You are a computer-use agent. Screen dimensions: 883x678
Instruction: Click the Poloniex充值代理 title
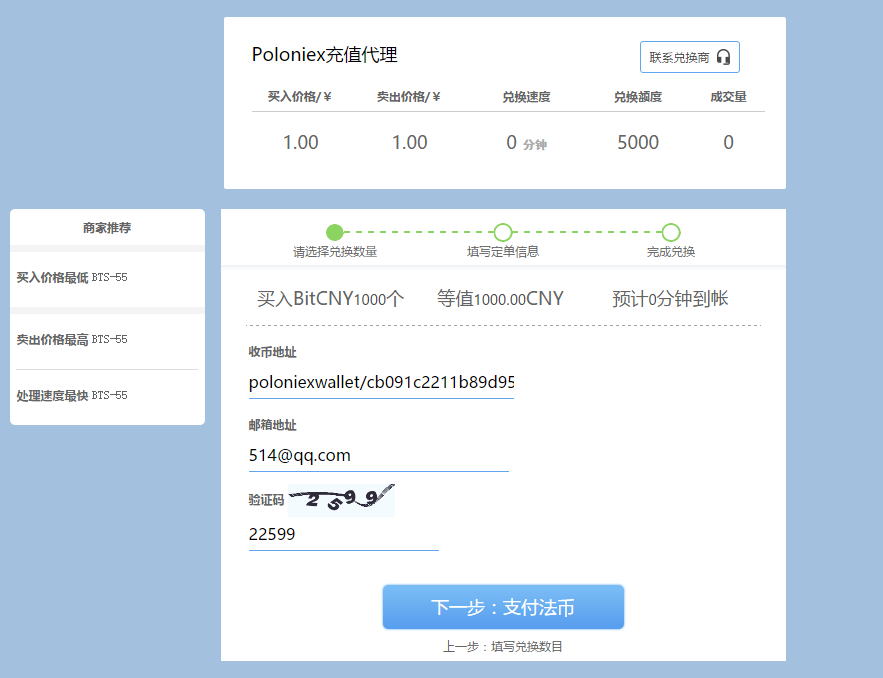pyautogui.click(x=325, y=55)
